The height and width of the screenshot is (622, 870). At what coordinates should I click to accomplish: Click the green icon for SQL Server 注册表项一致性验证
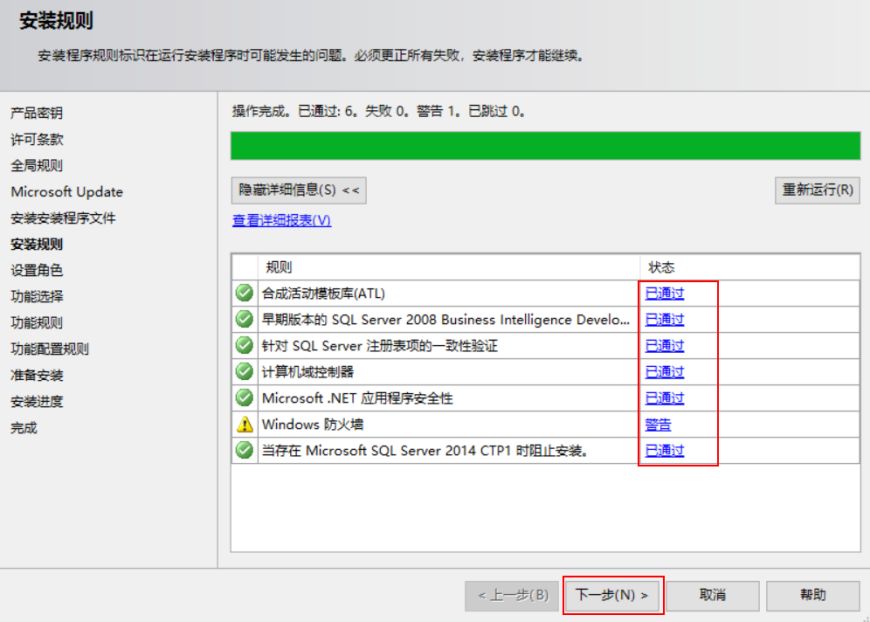point(244,345)
